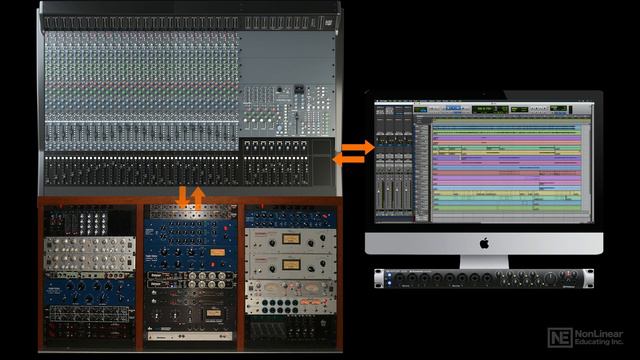Image resolution: width=640 pixels, height=360 pixels.
Task: Click the VU meter on the black center-rack compressor
Action: [x=213, y=313]
